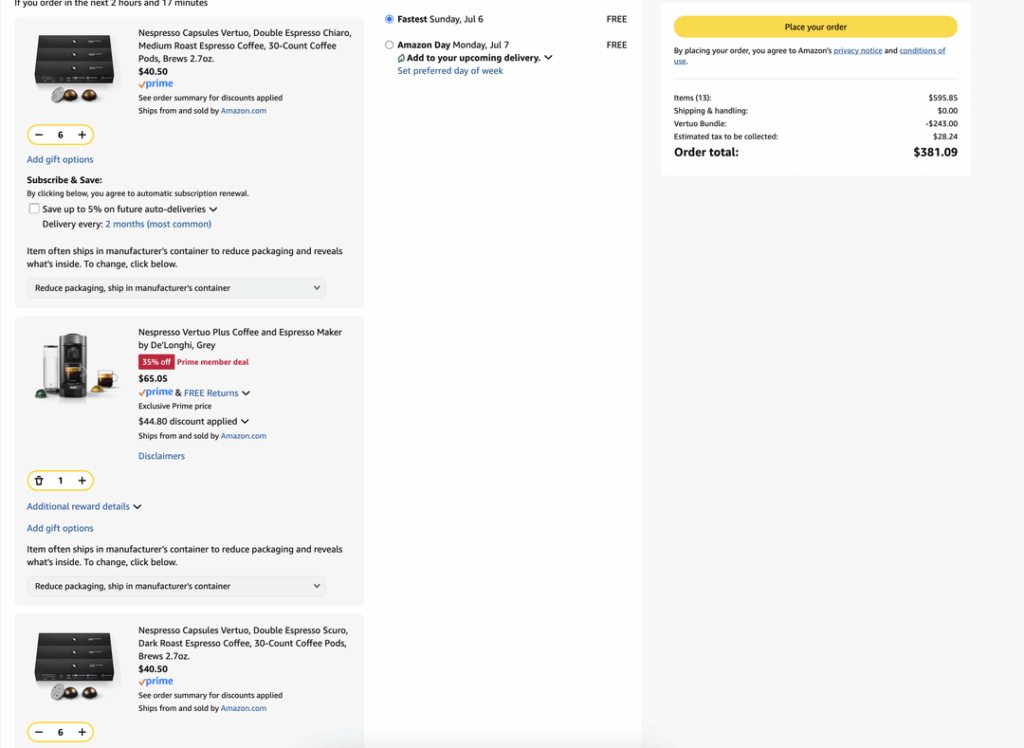The width and height of the screenshot is (1024, 748).
Task: Expand Additional reward details section
Action: (84, 507)
